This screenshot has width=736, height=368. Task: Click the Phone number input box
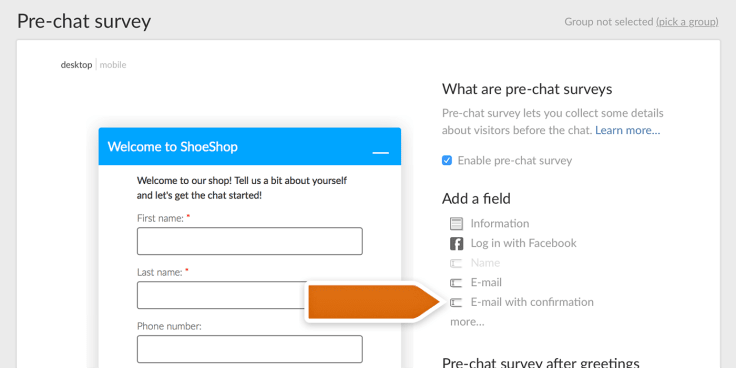coord(250,349)
